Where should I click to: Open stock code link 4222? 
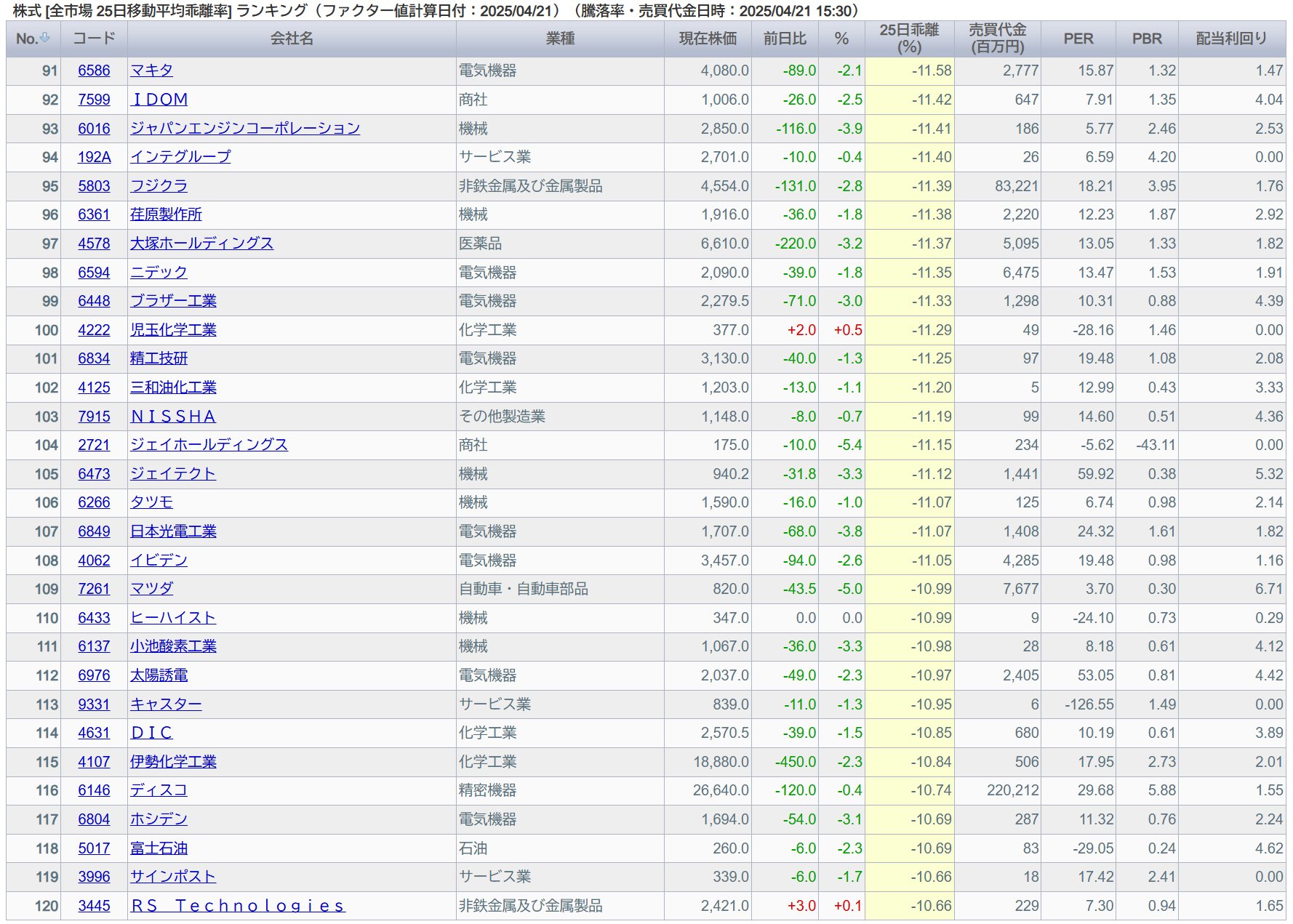[x=95, y=330]
